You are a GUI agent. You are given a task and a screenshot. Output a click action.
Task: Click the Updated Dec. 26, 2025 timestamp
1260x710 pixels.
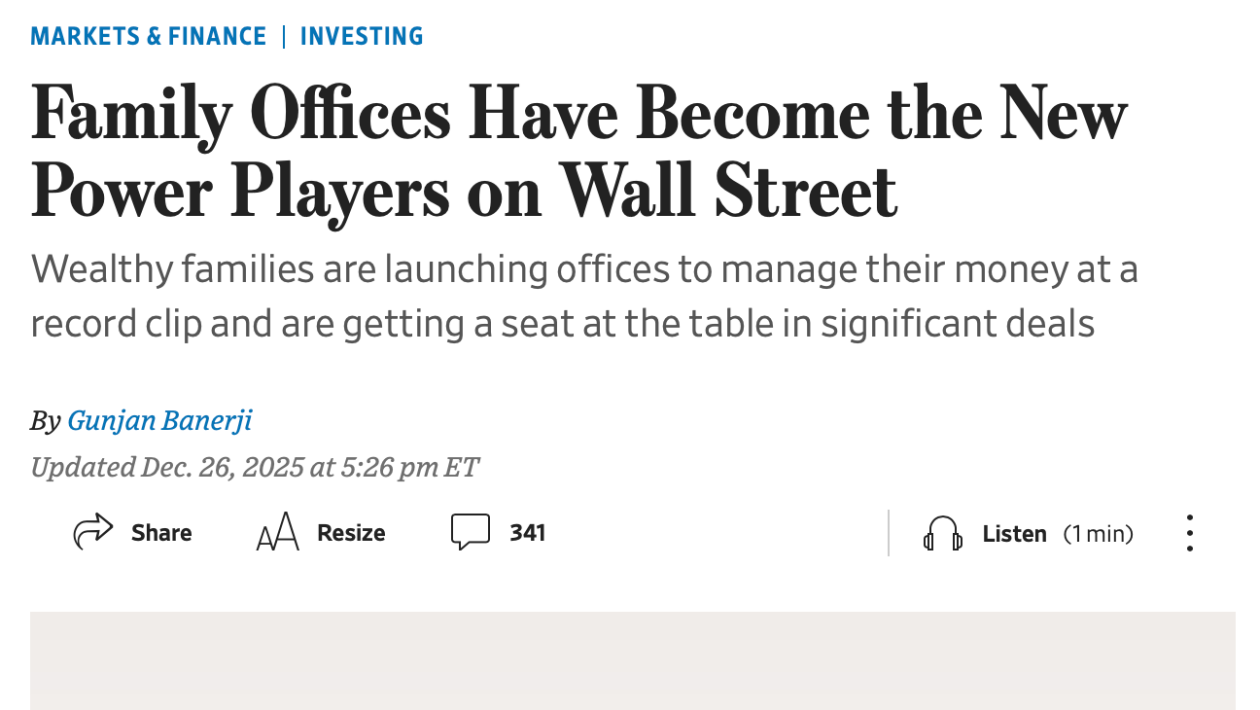point(255,467)
